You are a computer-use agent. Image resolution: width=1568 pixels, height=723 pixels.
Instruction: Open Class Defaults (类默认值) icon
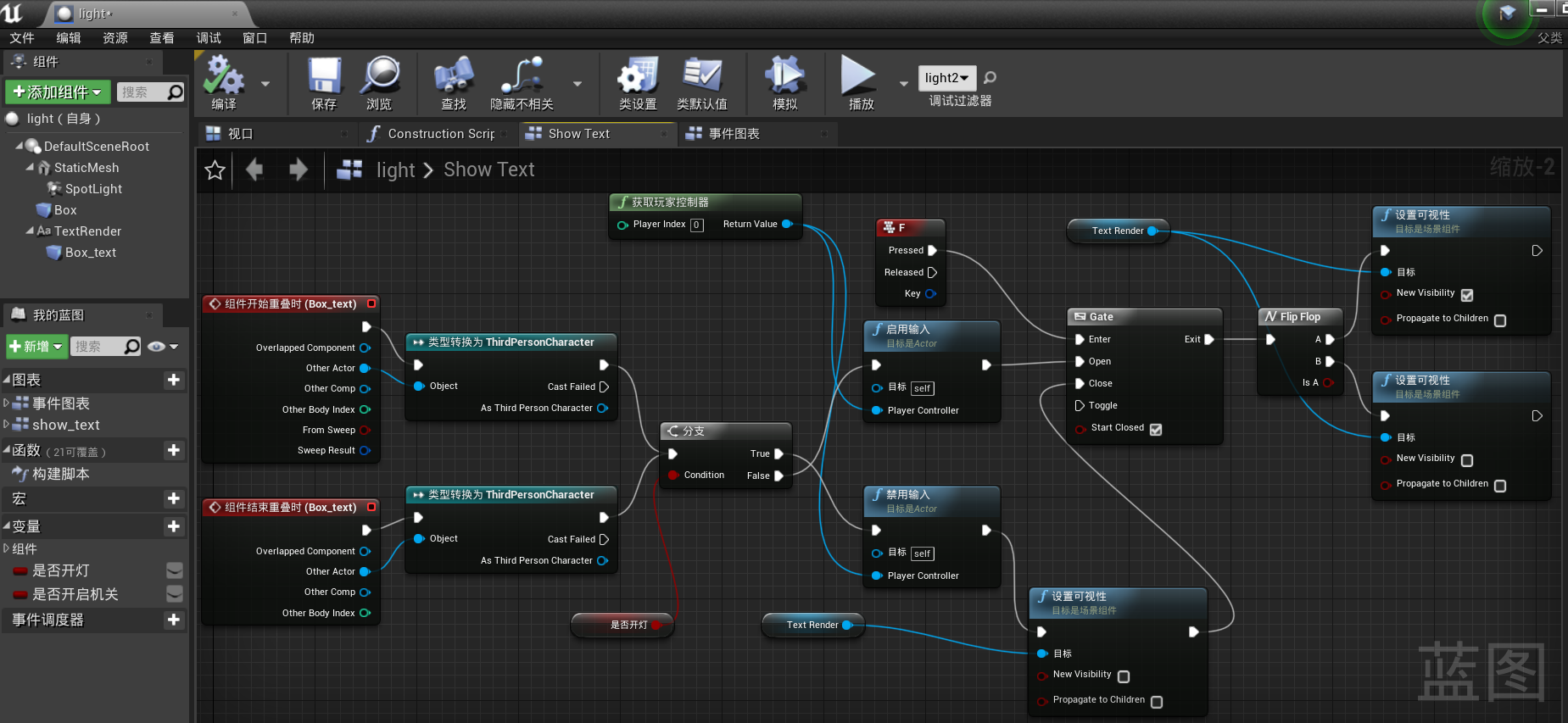[701, 76]
